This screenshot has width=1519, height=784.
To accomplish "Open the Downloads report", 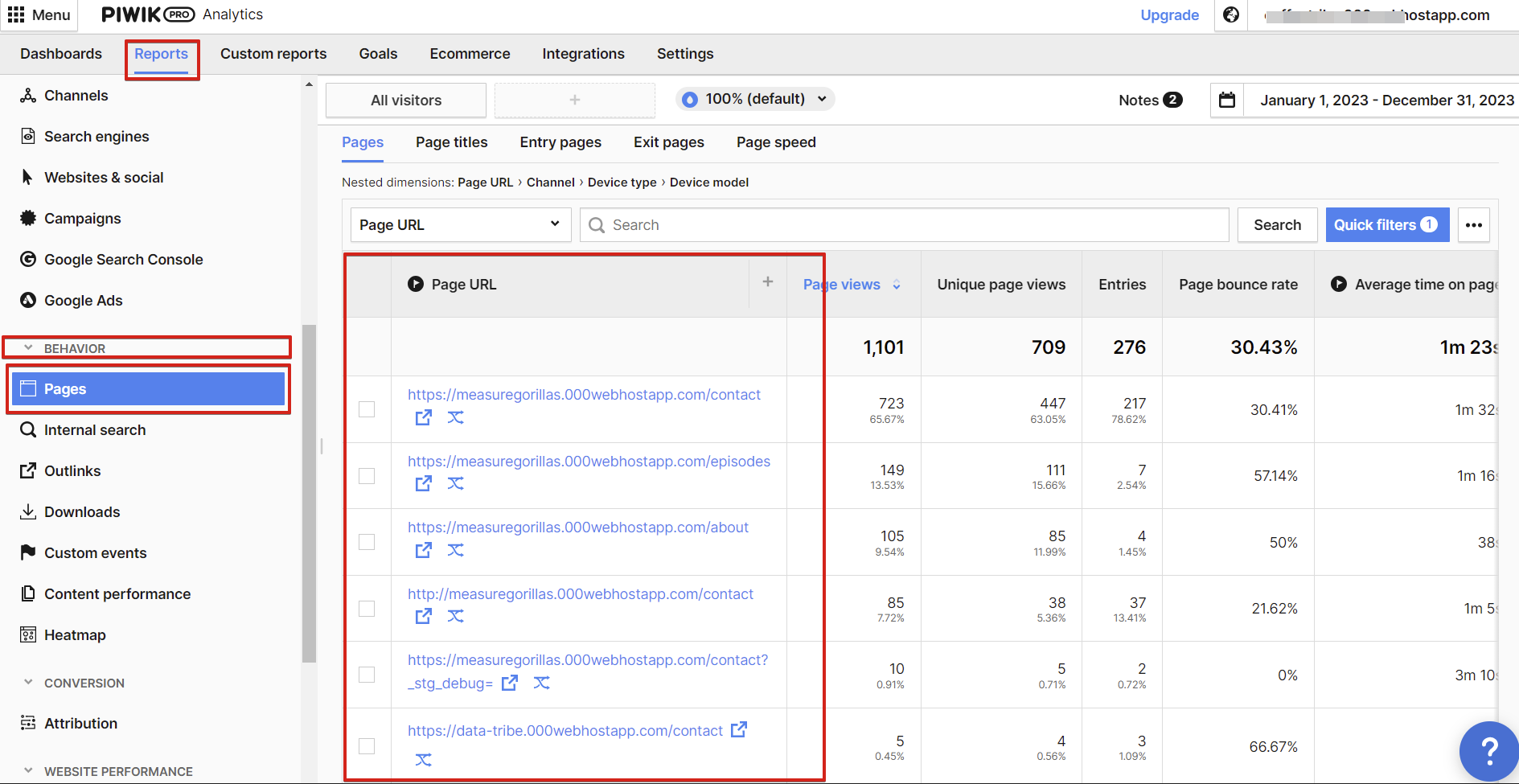I will (81, 511).
